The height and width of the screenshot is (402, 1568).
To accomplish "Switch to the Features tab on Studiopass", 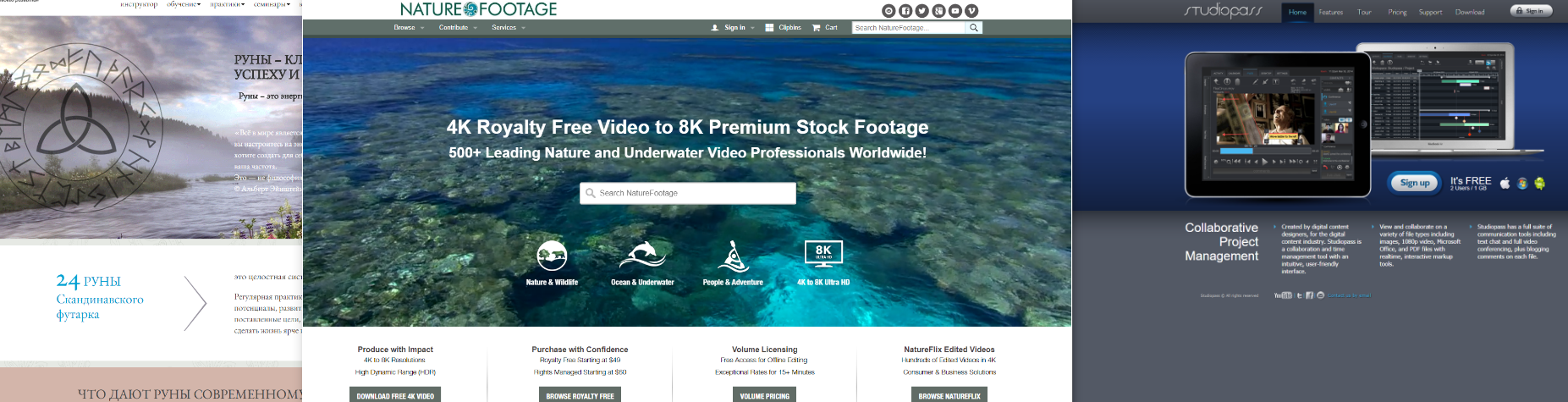I will [1330, 12].
